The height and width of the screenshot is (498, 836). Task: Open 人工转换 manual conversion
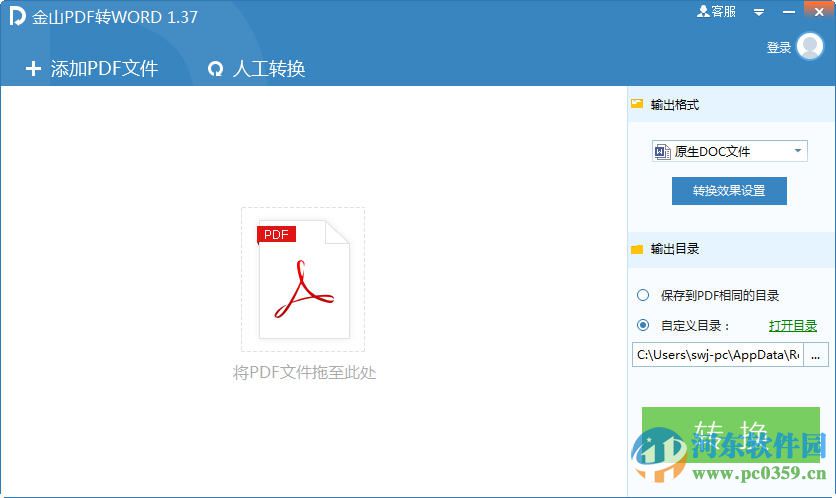point(256,68)
